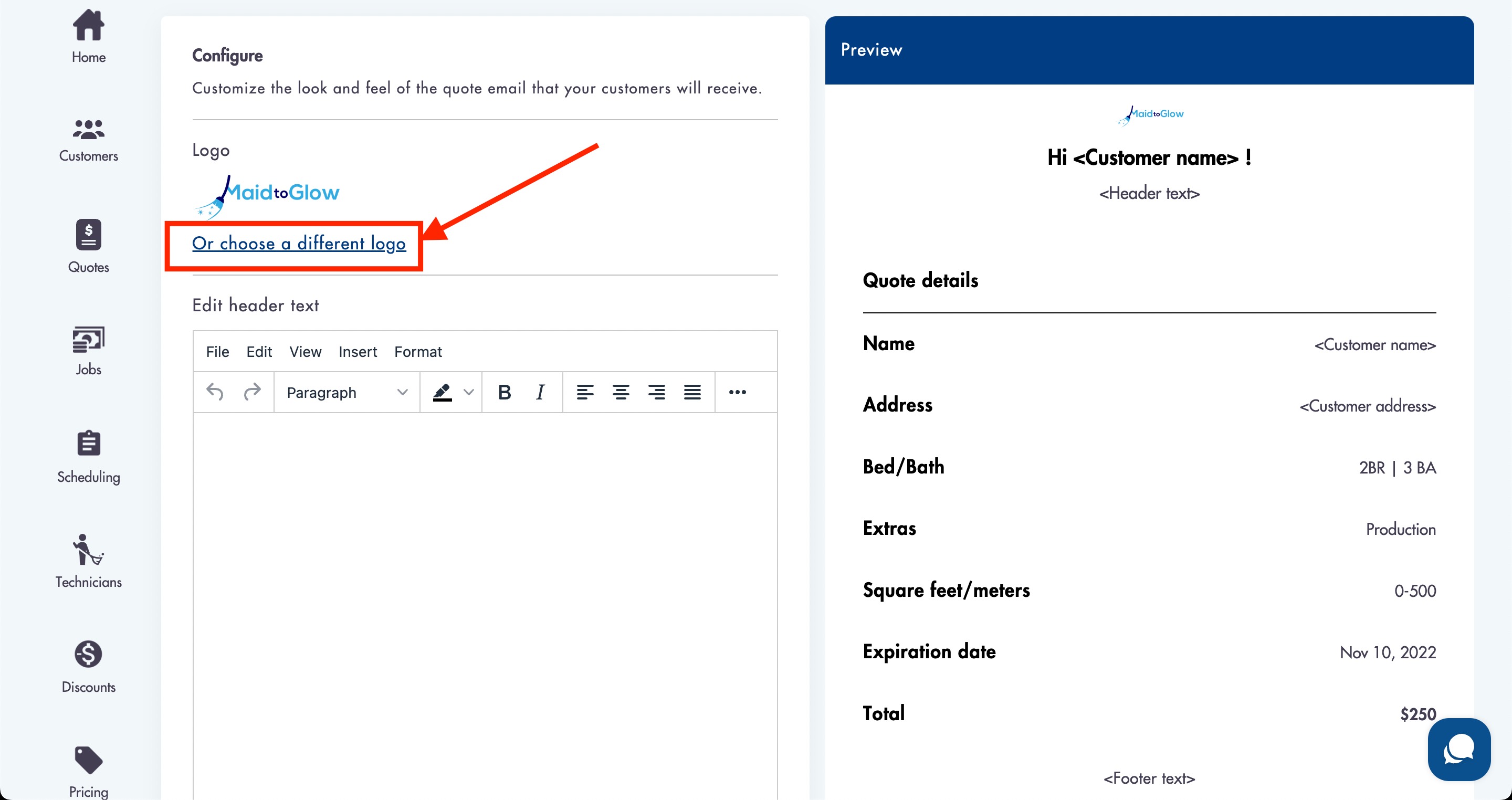
Task: Open the chat support bubble
Action: (1458, 749)
